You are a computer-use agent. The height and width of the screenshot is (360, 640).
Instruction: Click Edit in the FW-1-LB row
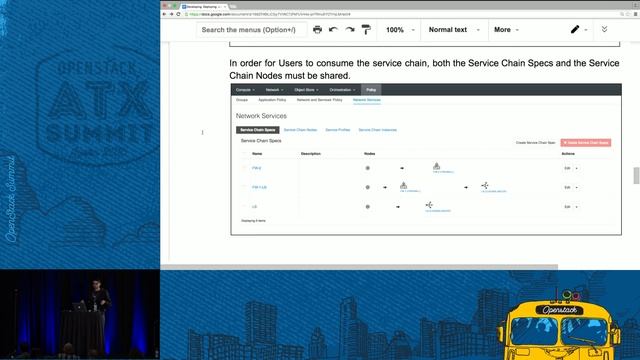pyautogui.click(x=567, y=187)
